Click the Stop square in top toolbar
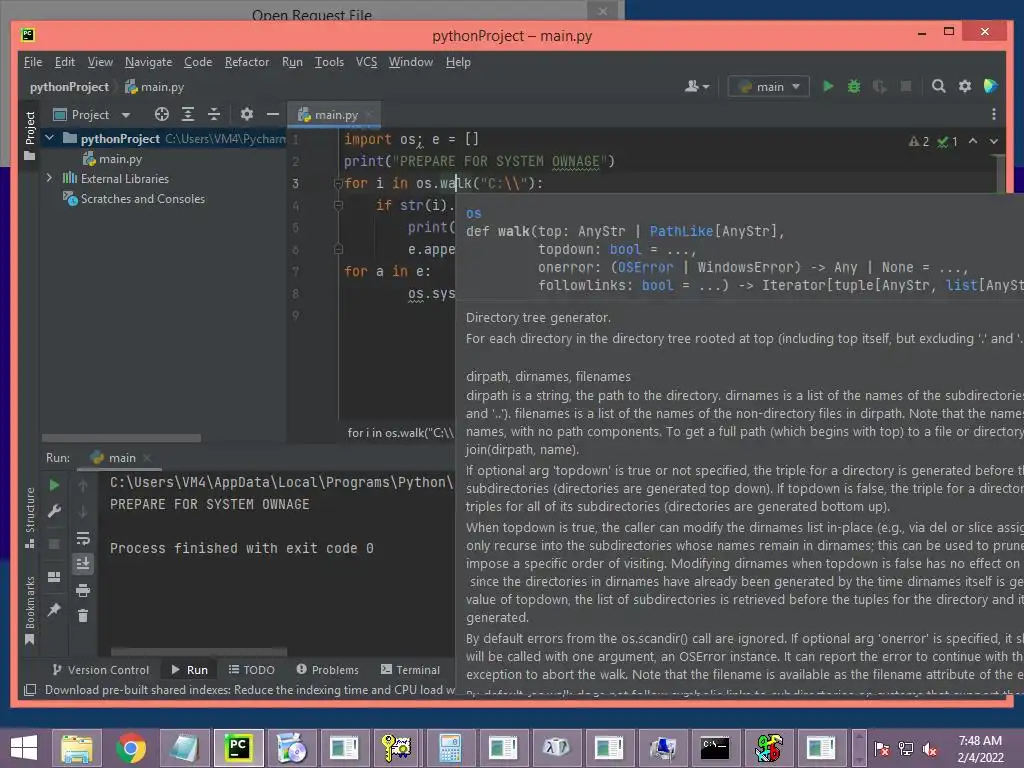This screenshot has width=1024, height=768. pyautogui.click(x=906, y=86)
